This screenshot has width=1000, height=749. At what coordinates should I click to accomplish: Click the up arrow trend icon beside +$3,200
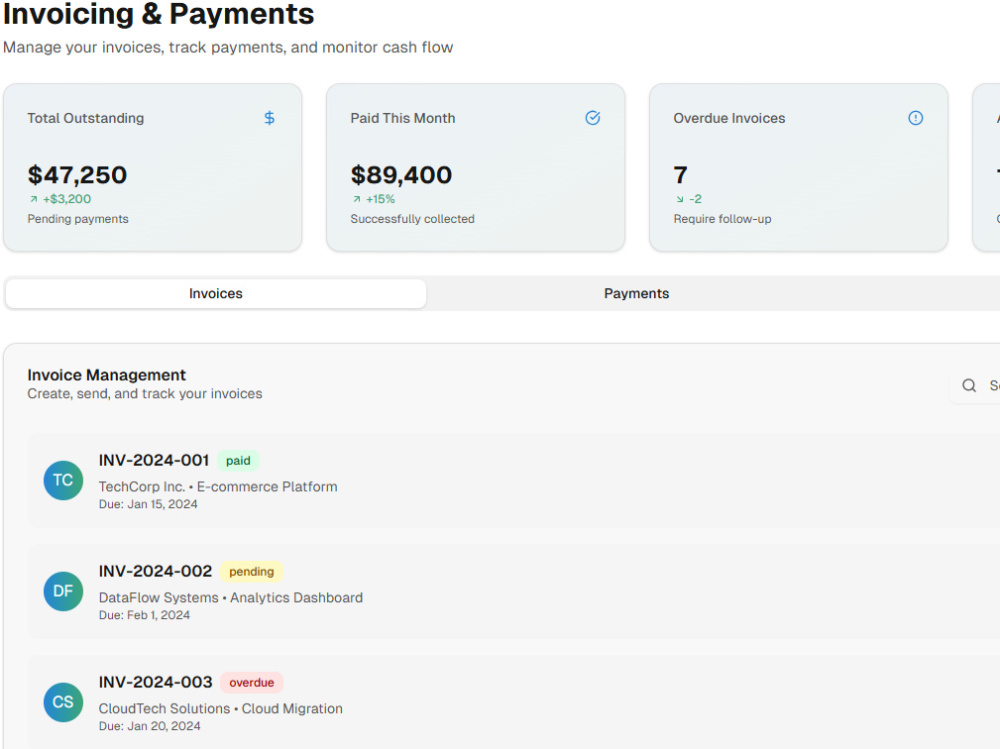coord(34,199)
